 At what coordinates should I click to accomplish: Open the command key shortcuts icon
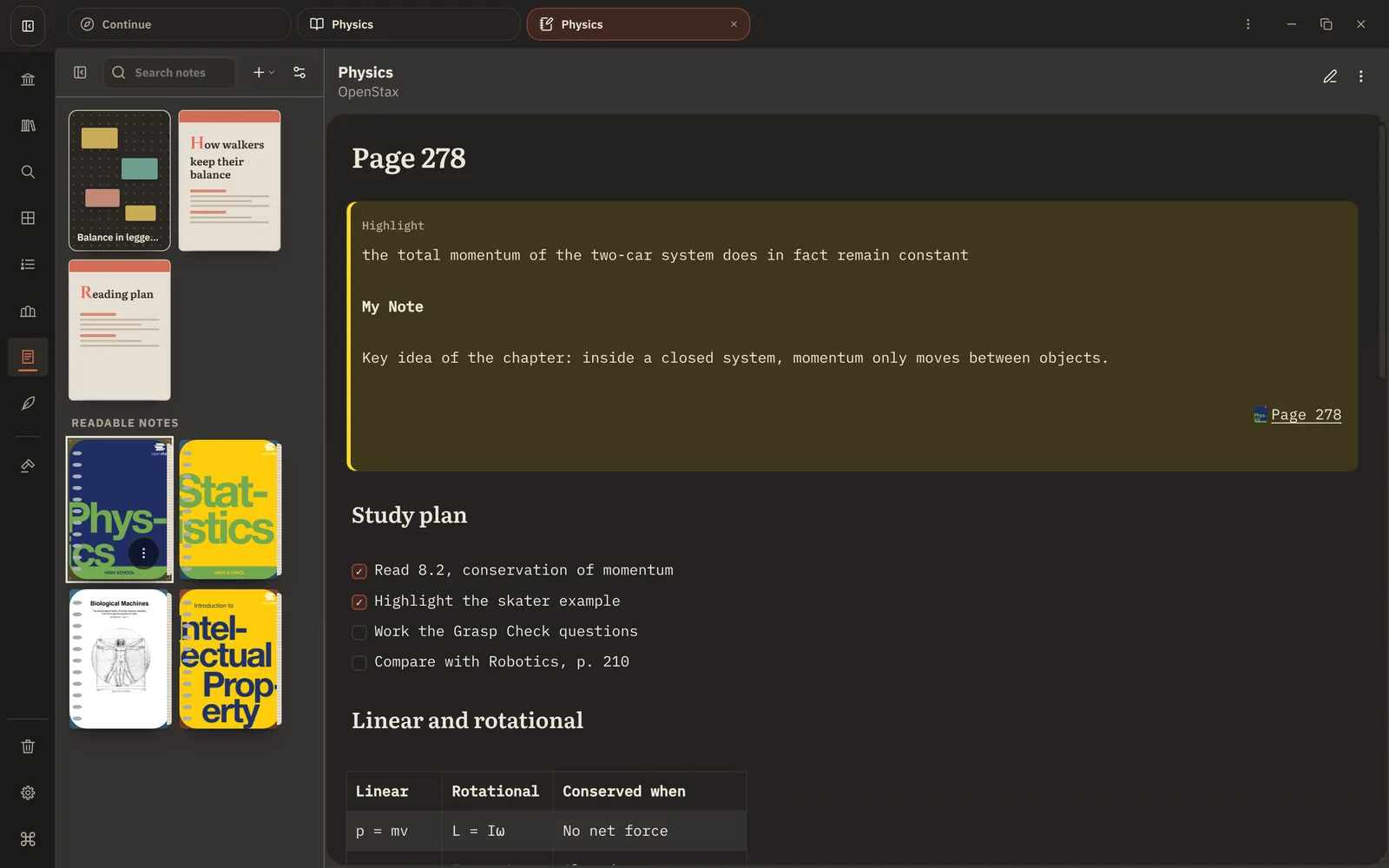pos(28,839)
